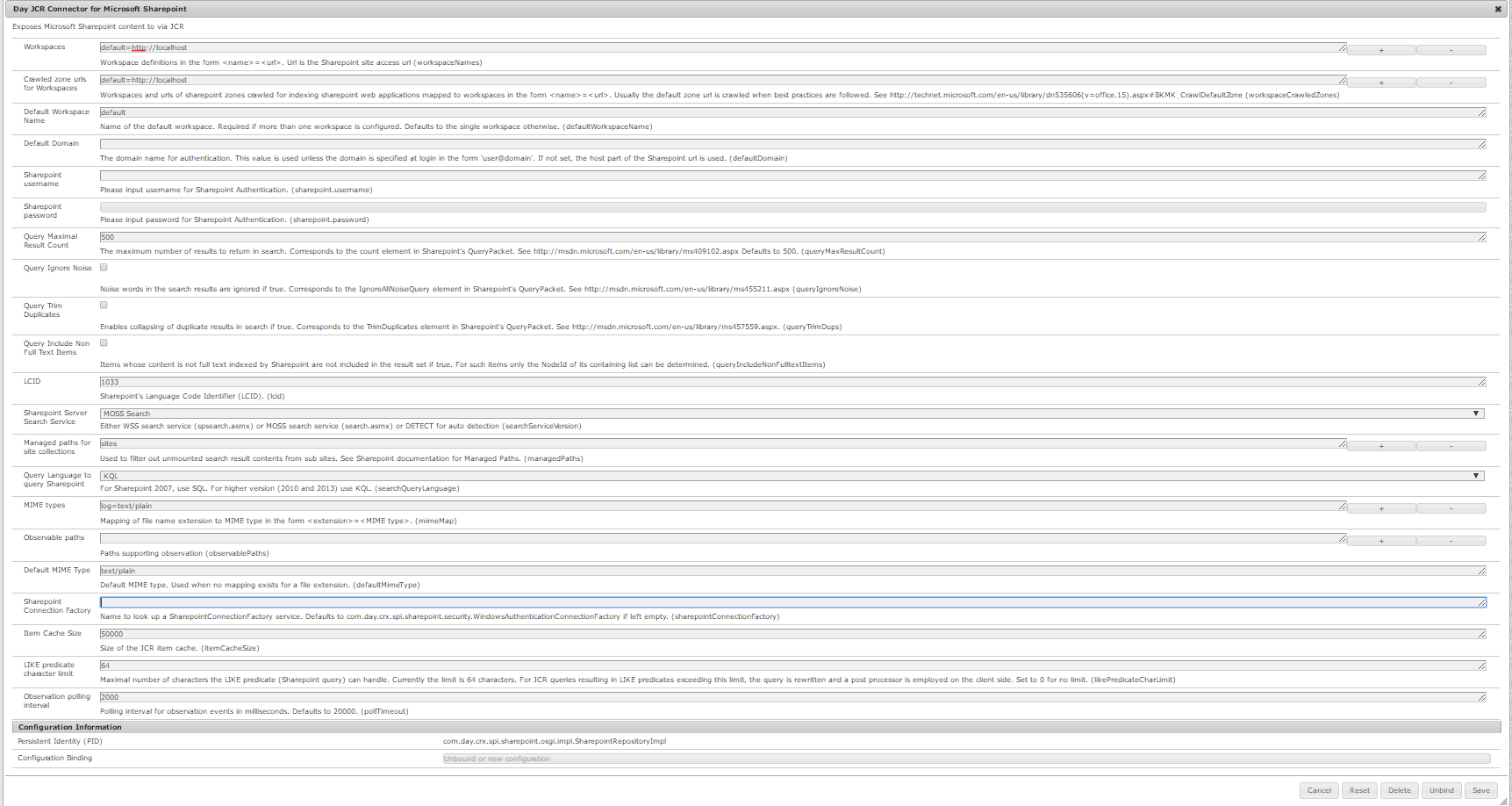Remove the Workspaces entry with minus button

[x=1451, y=50]
